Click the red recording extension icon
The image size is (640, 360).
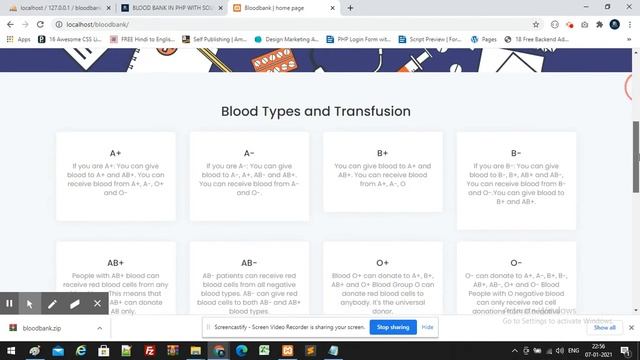pos(569,24)
